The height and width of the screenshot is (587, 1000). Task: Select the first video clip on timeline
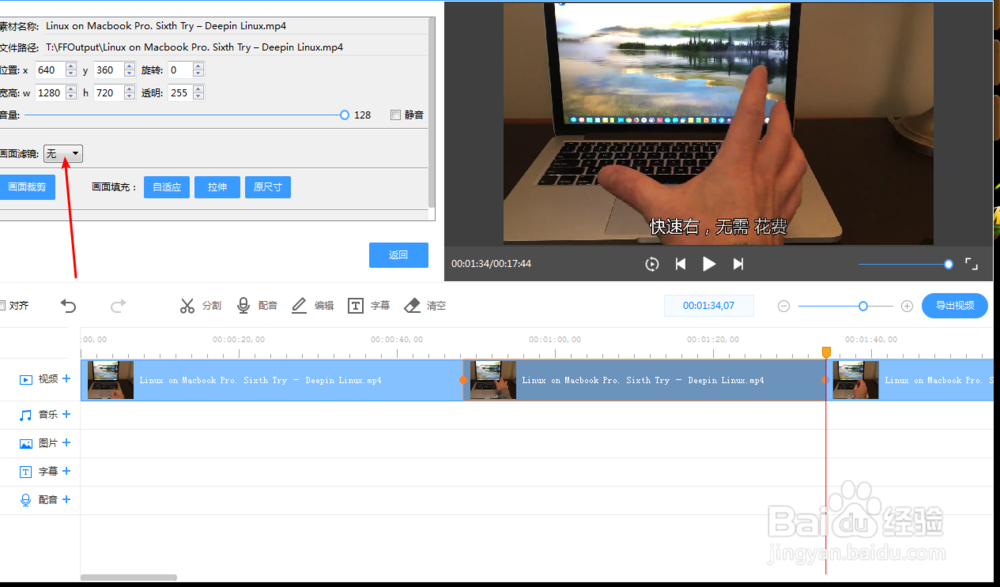[272, 380]
